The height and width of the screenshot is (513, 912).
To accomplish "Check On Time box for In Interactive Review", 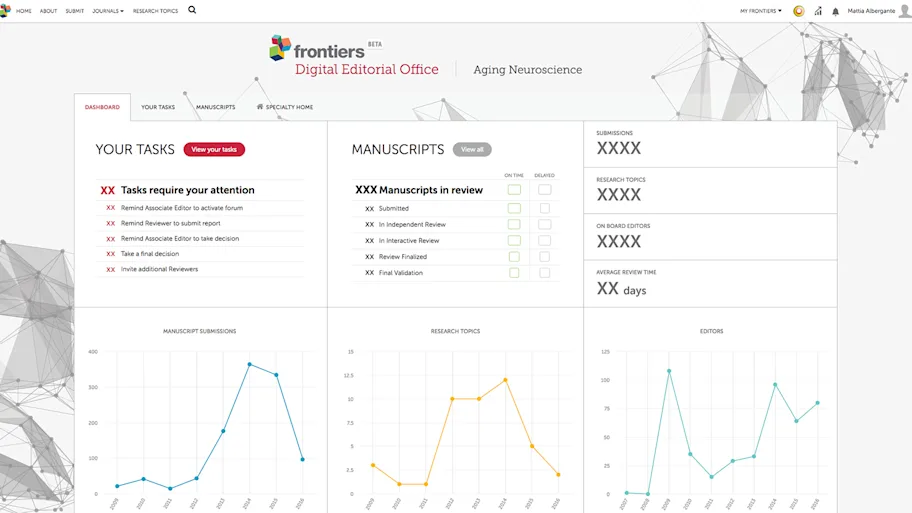I will coord(514,240).
